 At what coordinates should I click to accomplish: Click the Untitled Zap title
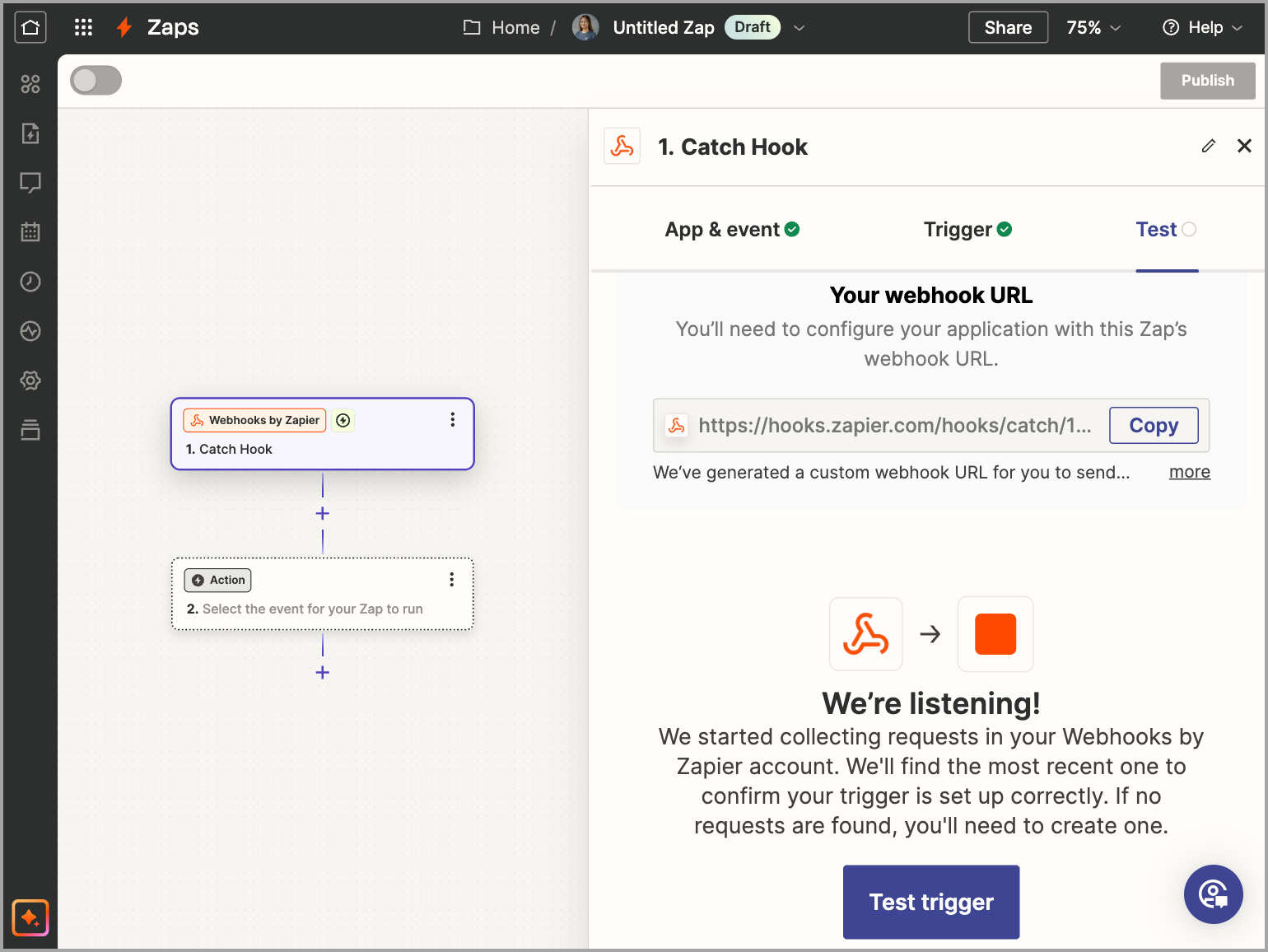coord(664,28)
